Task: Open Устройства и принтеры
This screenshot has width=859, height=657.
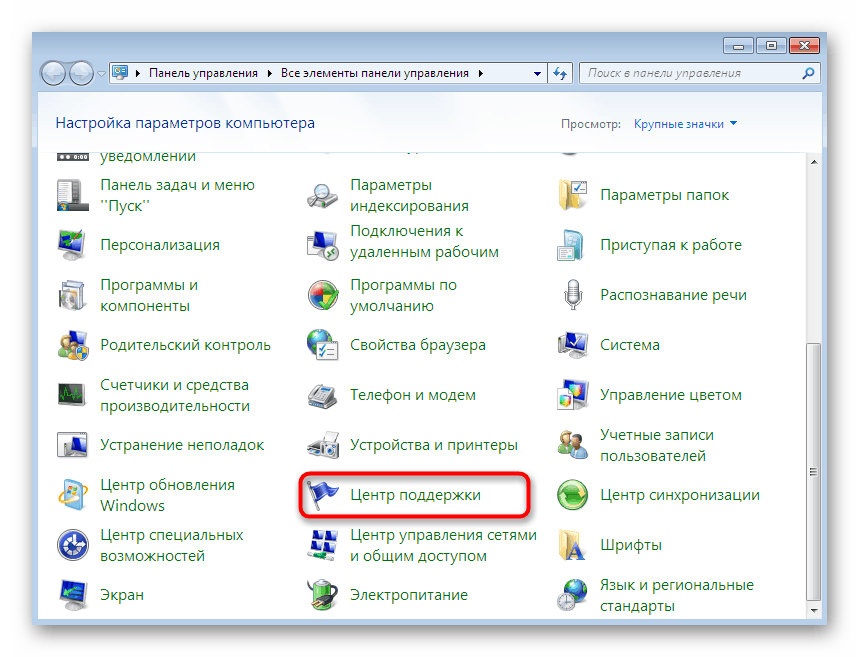Action: click(432, 444)
